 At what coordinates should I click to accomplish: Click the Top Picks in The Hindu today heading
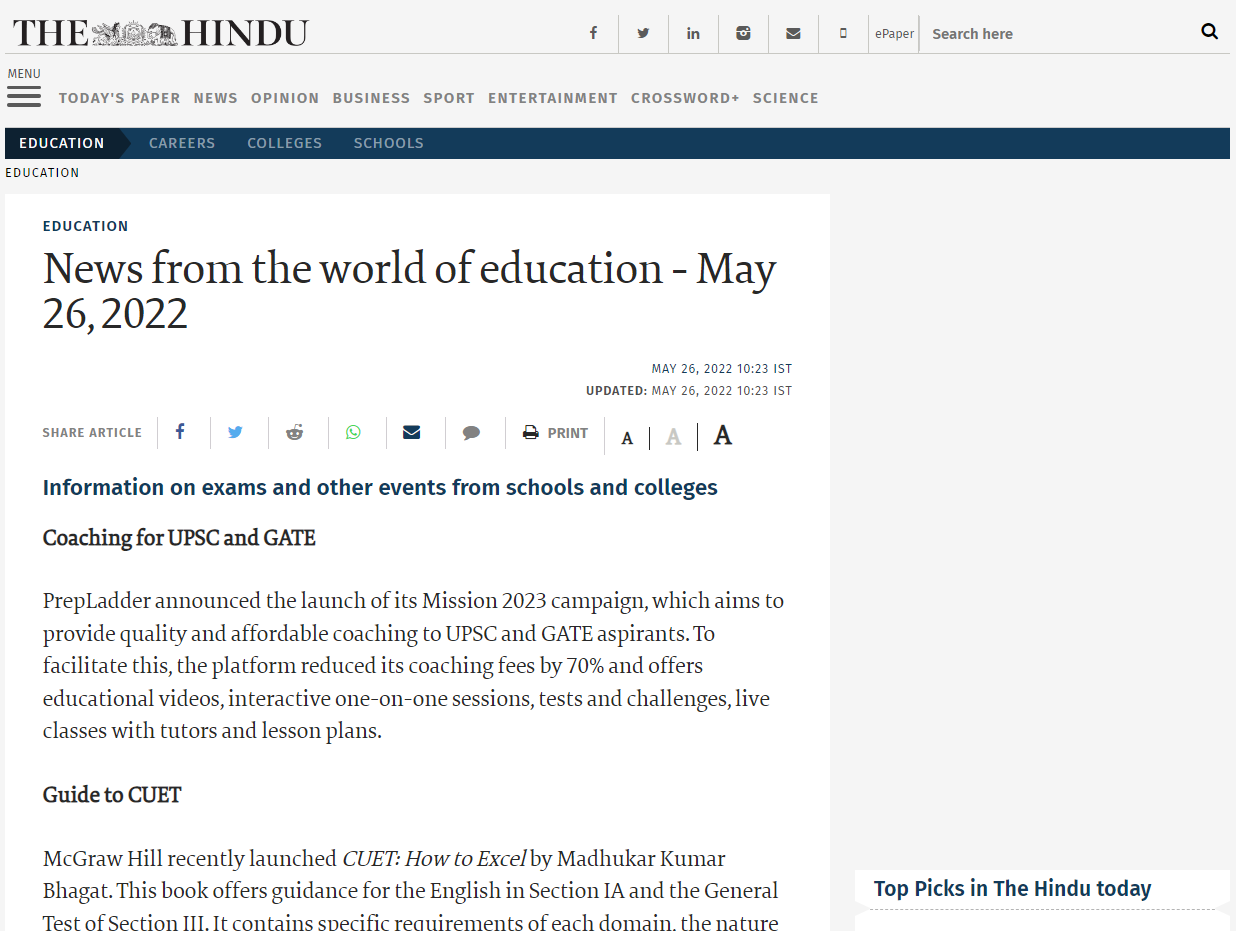coord(1012,888)
